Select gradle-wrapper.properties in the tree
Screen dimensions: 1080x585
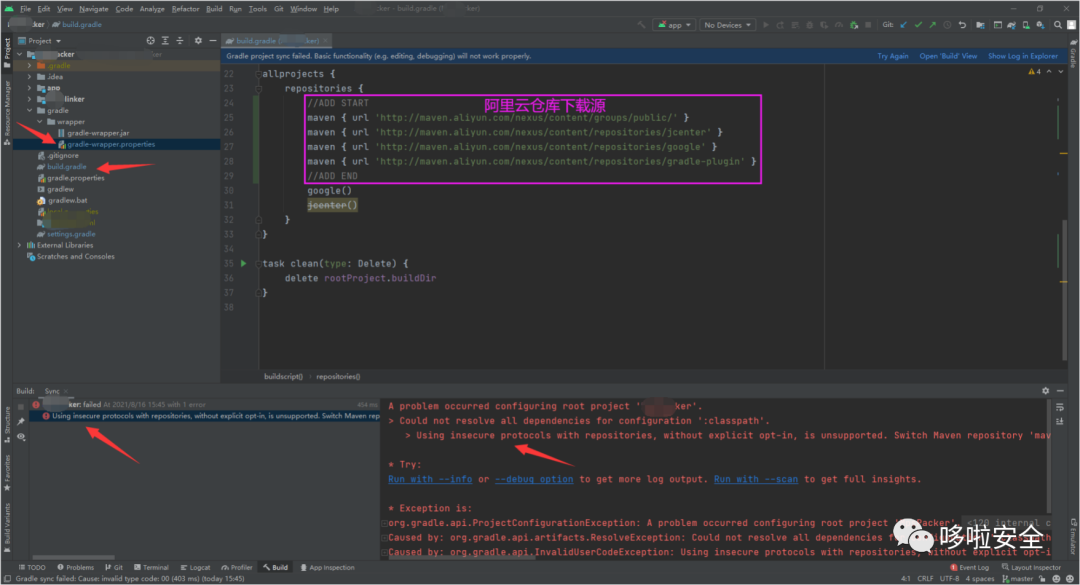tap(110, 144)
